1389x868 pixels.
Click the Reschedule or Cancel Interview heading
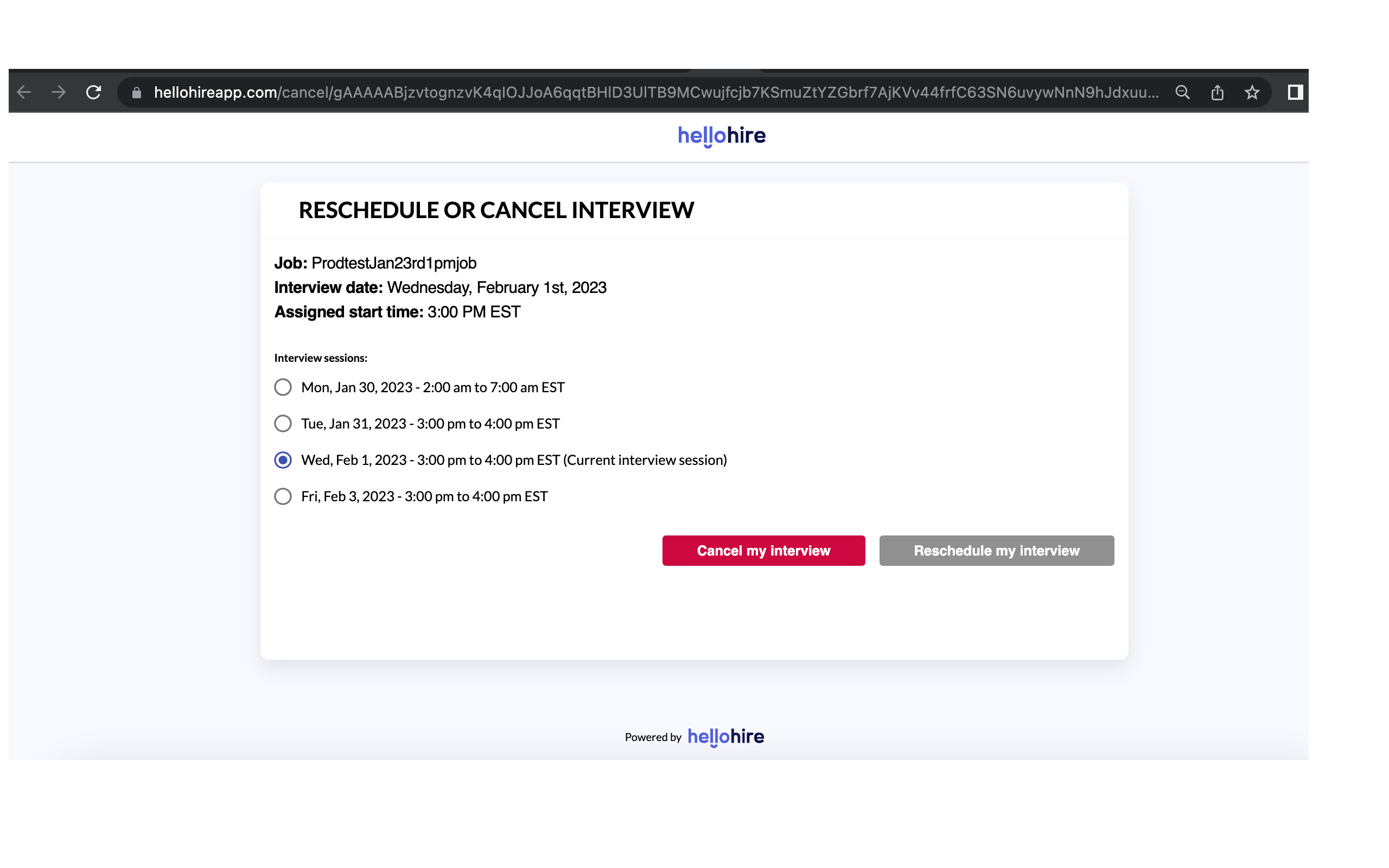tap(496, 210)
